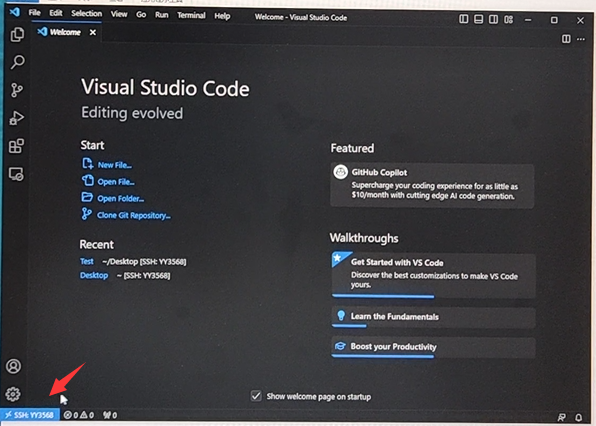Viewport: 596px width, 426px height.
Task: Open the Accounts menu icon
Action: [13, 366]
